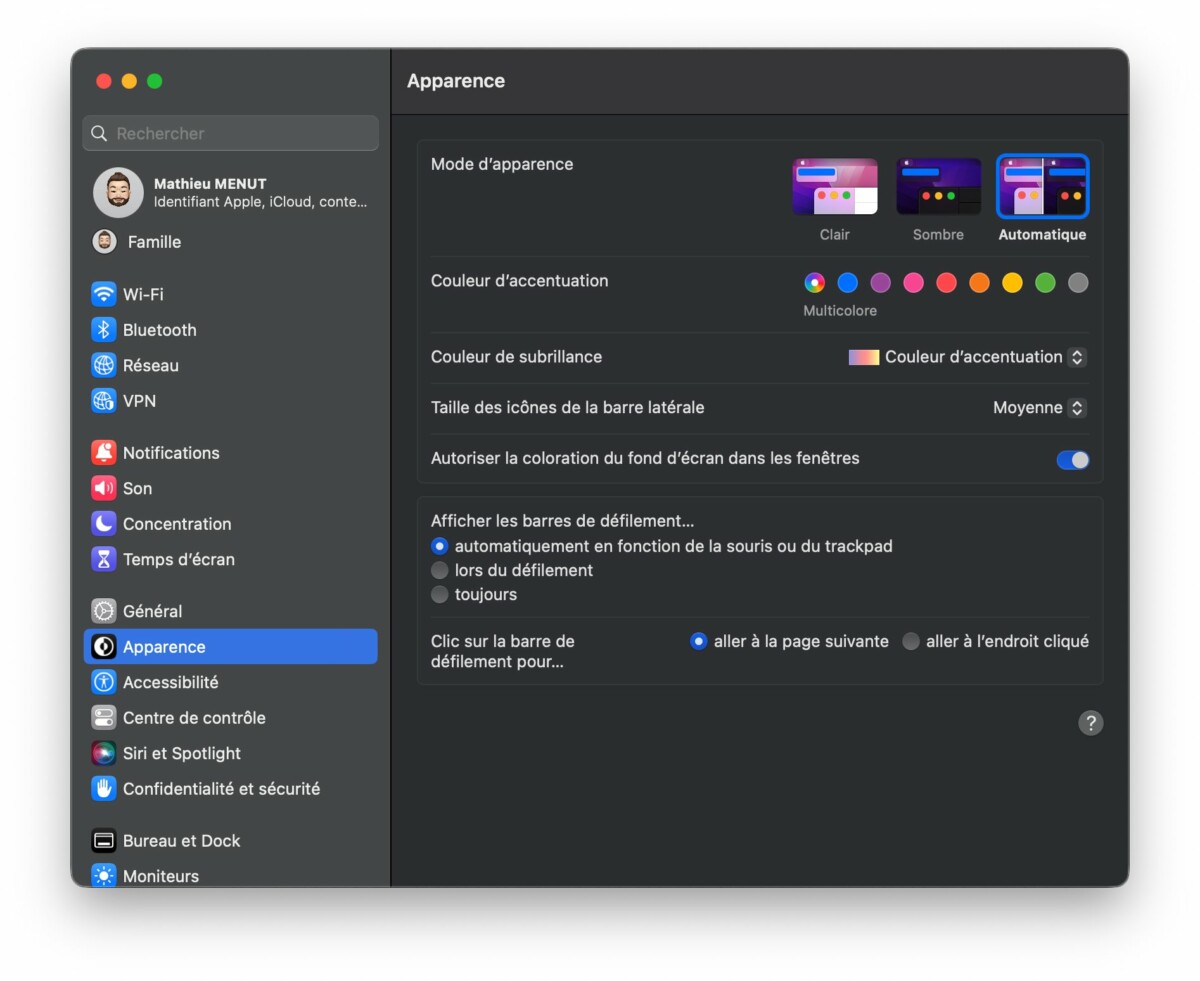Open the Couleur de subrillance dropdown
Screen dimensions: 1200x981
click(x=968, y=357)
